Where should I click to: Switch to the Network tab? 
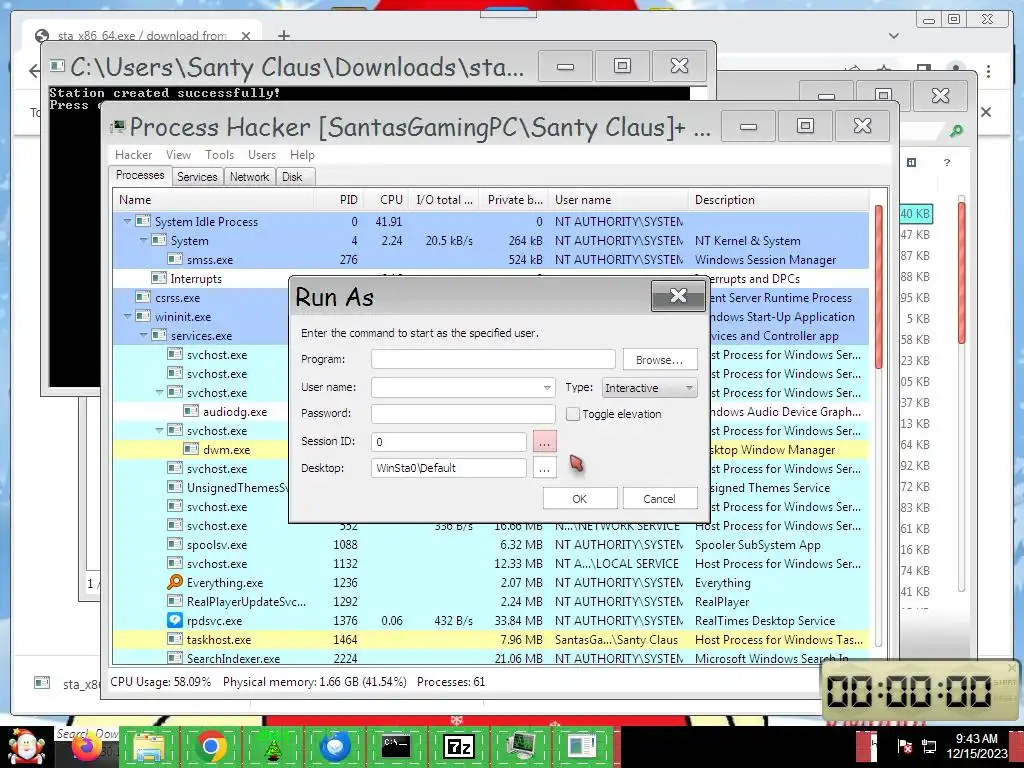pyautogui.click(x=249, y=176)
